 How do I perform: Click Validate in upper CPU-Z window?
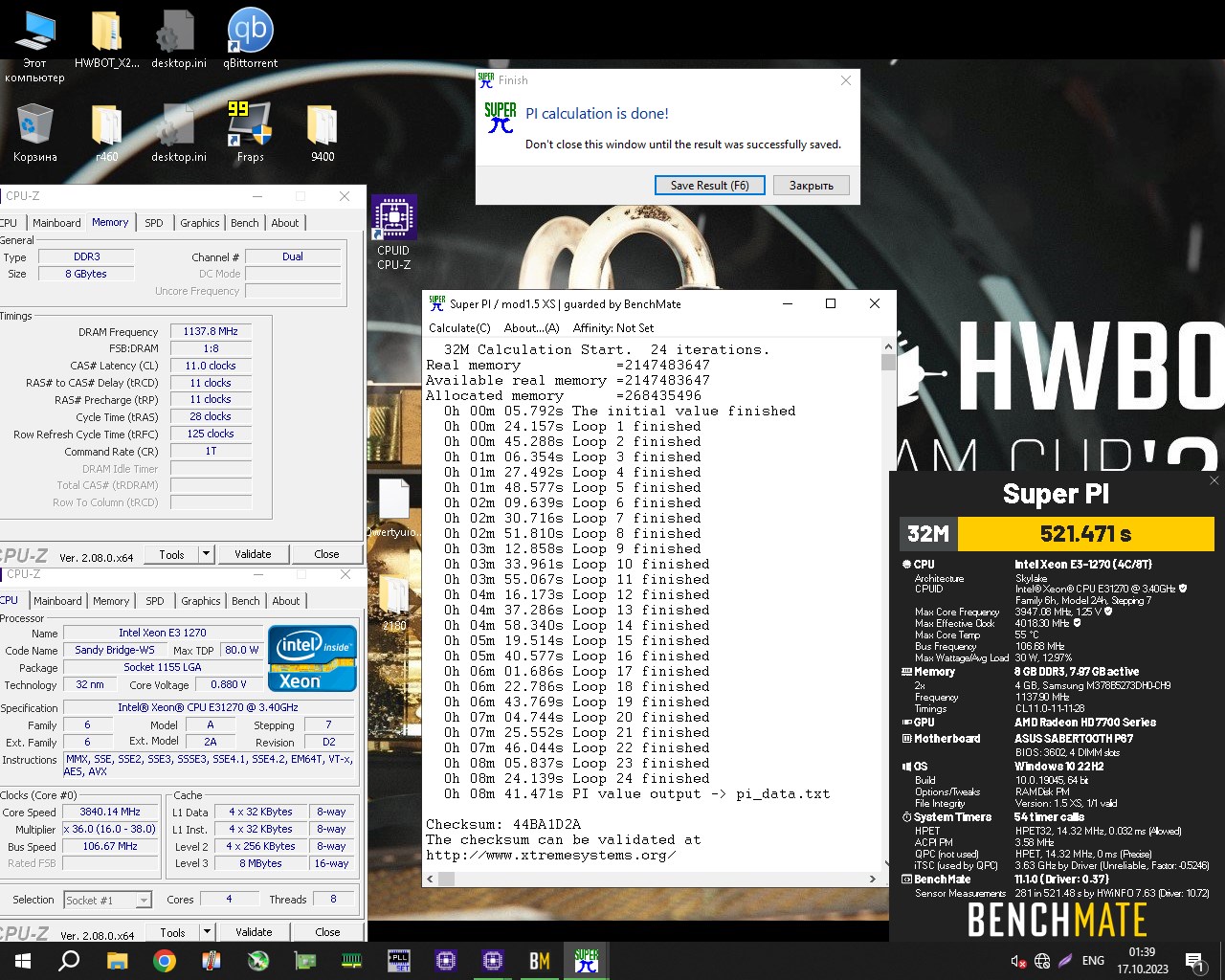pos(253,554)
